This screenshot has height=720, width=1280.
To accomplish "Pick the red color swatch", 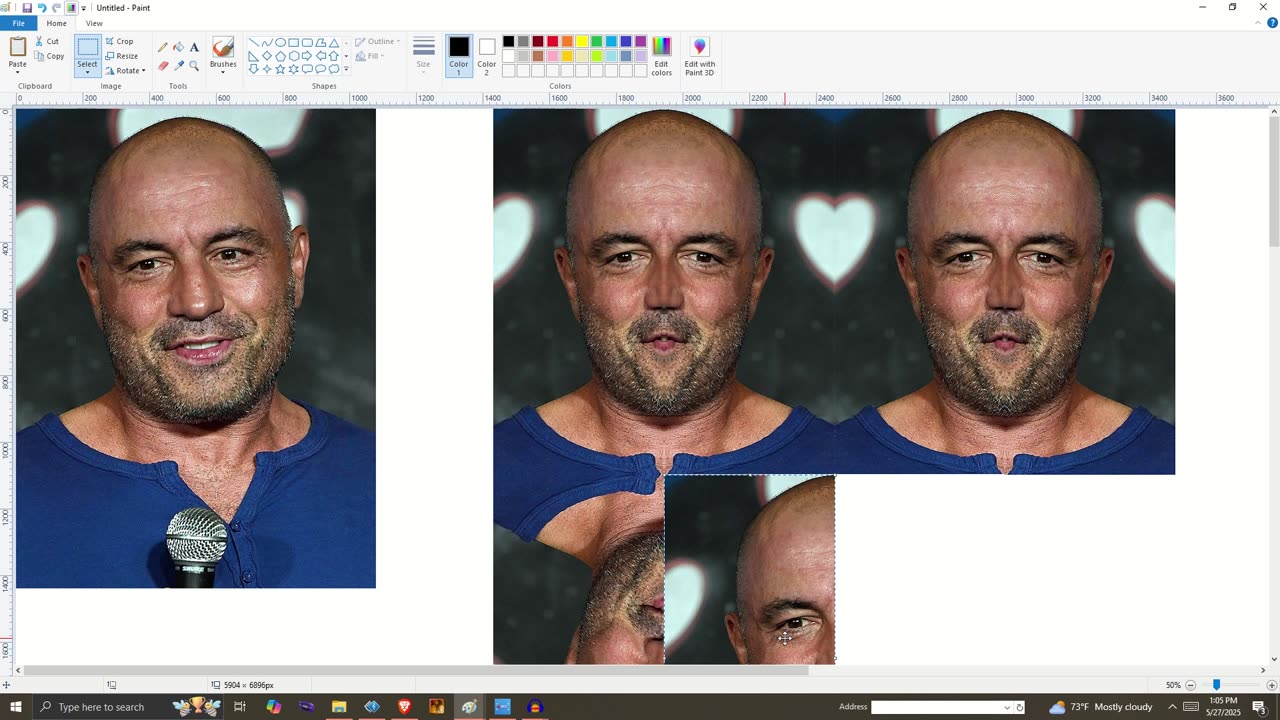I will tap(552, 42).
